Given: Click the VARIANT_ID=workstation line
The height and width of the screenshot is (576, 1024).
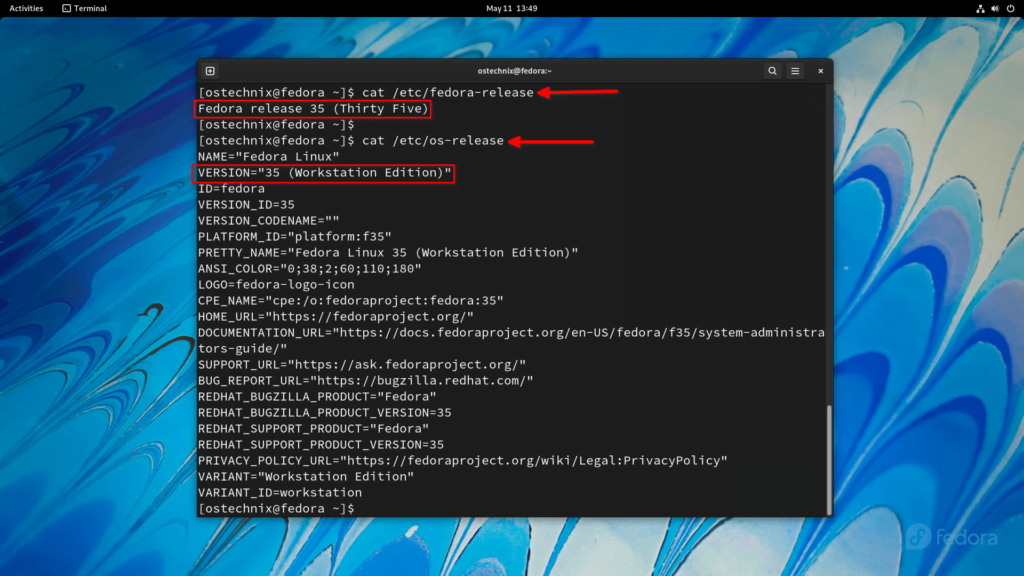Looking at the screenshot, I should [280, 492].
